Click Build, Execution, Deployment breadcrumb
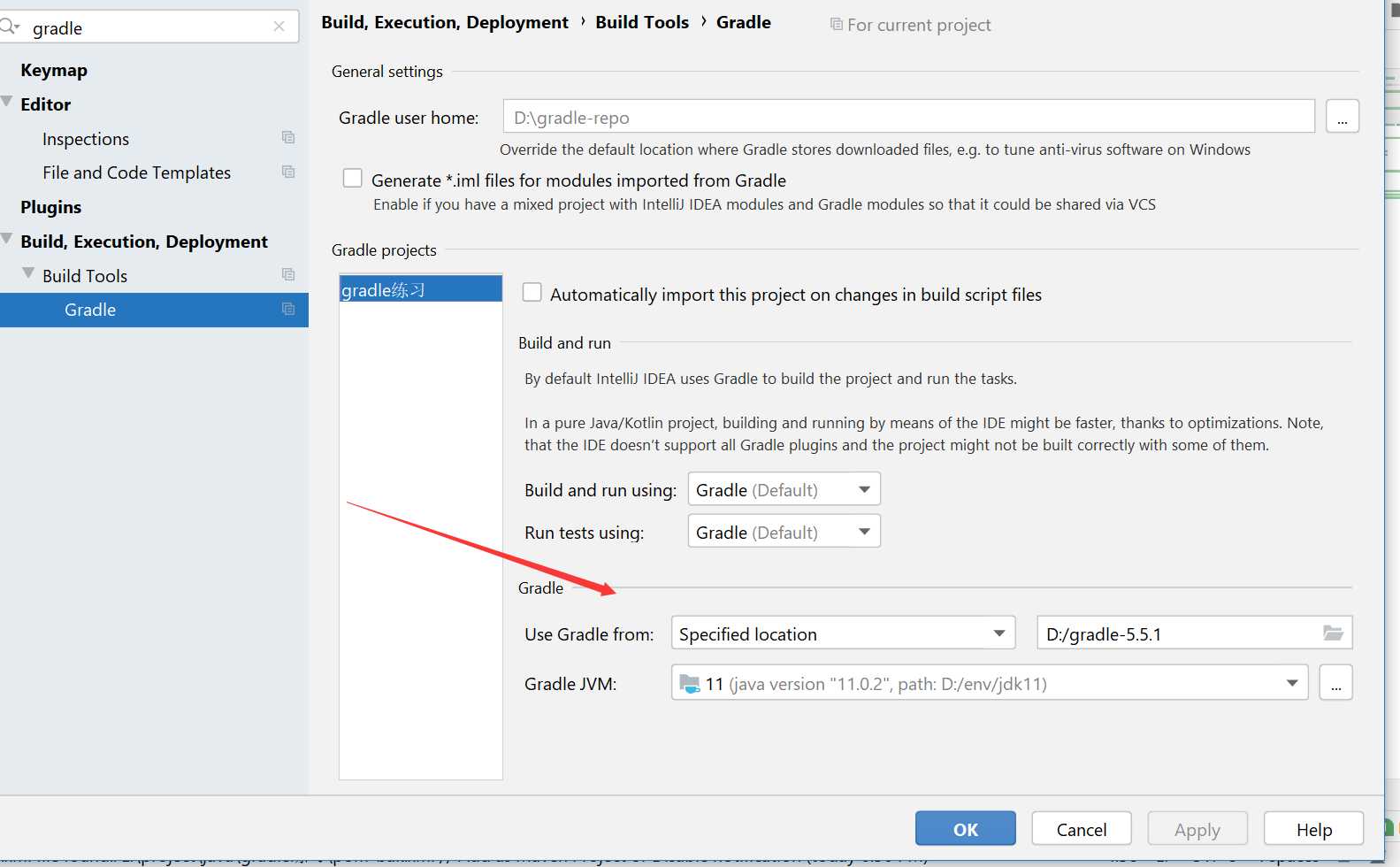This screenshot has height=867, width=1400. (x=445, y=22)
